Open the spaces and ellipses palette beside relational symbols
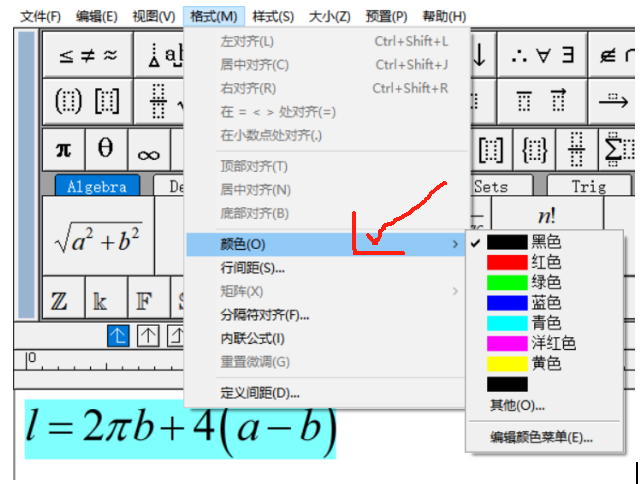The width and height of the screenshot is (641, 484). click(159, 54)
